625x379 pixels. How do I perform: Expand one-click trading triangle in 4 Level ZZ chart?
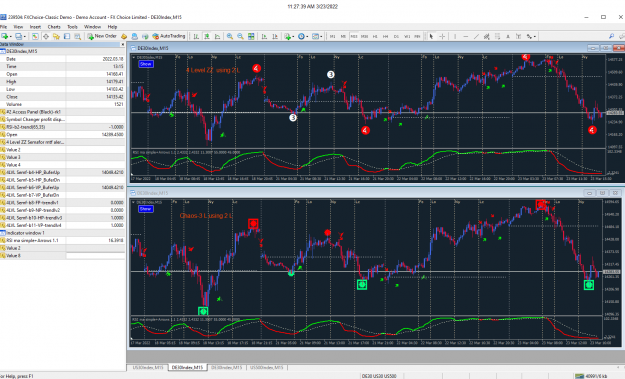click(134, 57)
